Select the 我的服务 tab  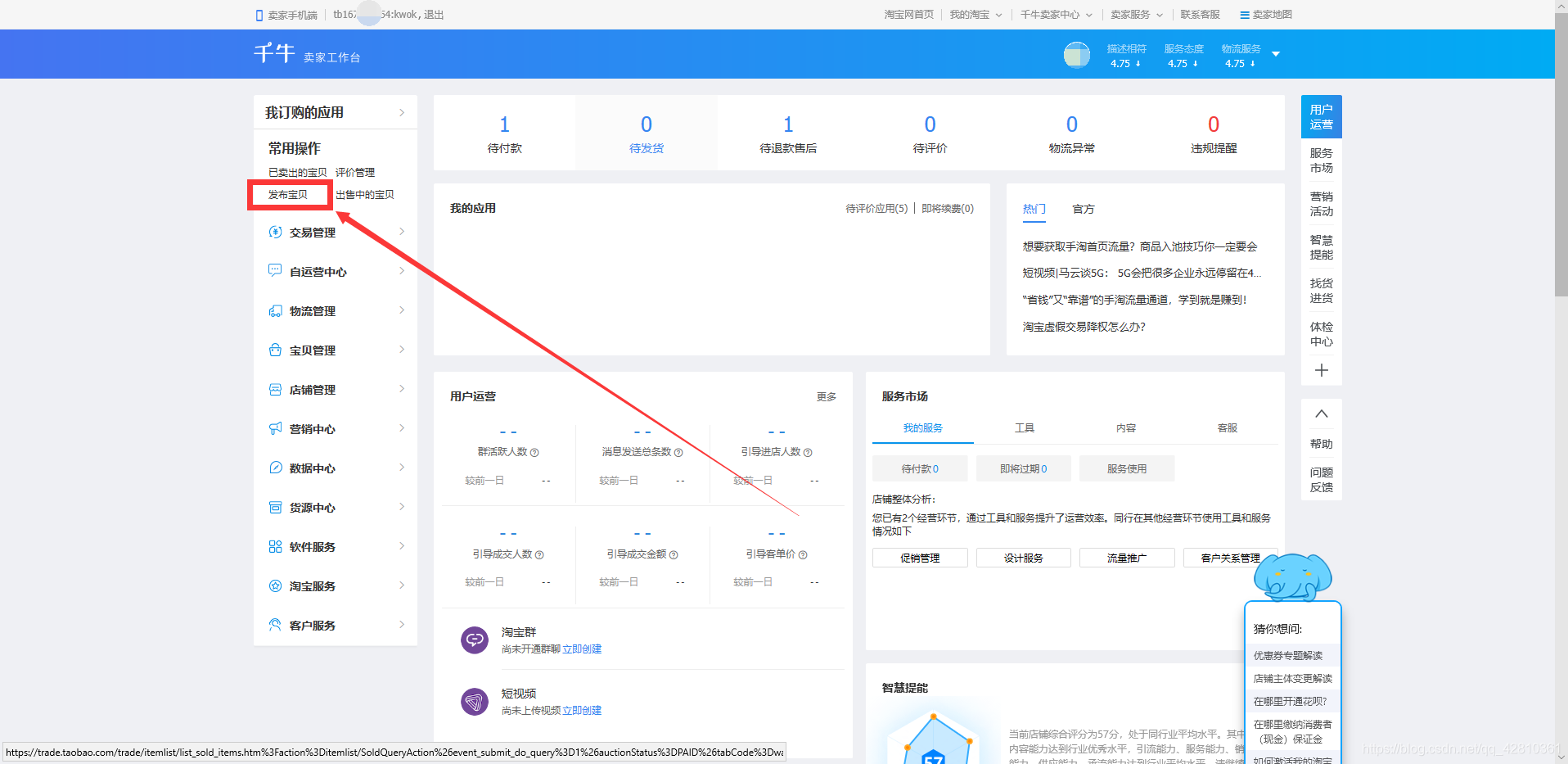(922, 428)
